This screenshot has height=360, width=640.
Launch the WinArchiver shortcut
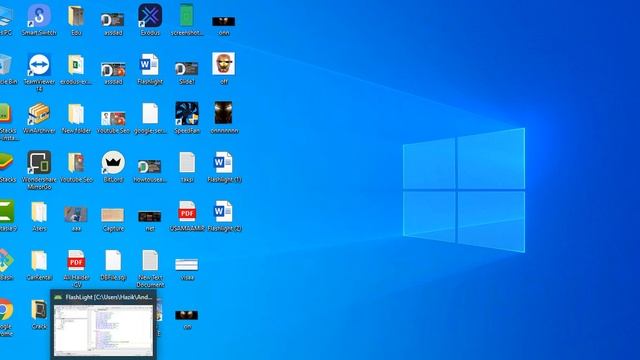coord(39,114)
